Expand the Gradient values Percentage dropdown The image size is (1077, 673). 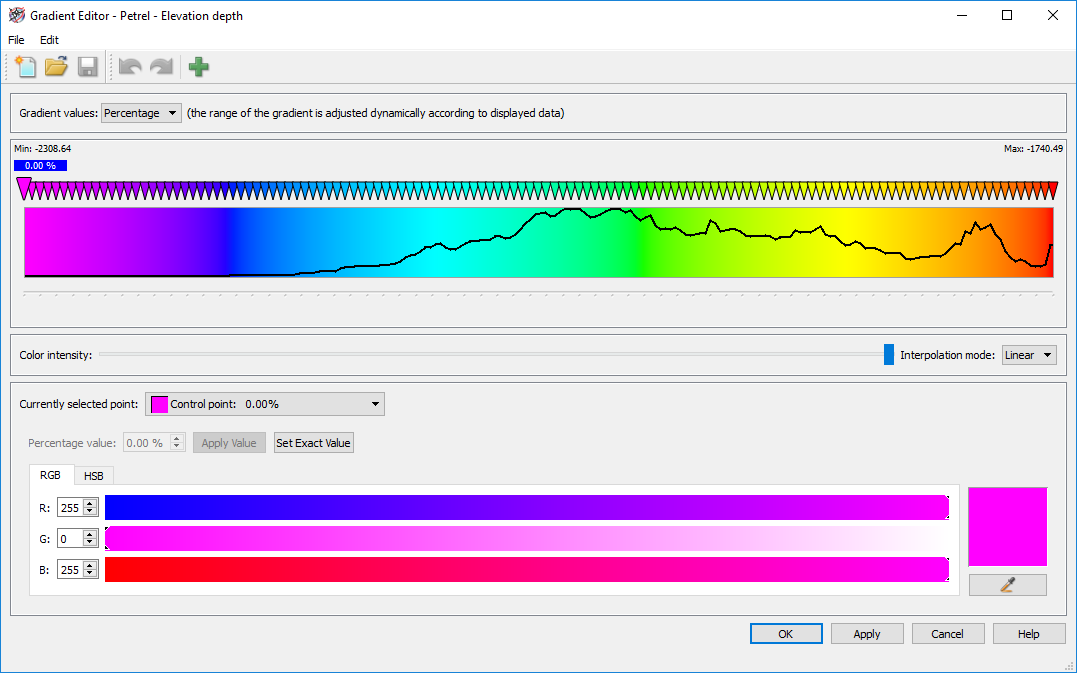pyautogui.click(x=141, y=113)
